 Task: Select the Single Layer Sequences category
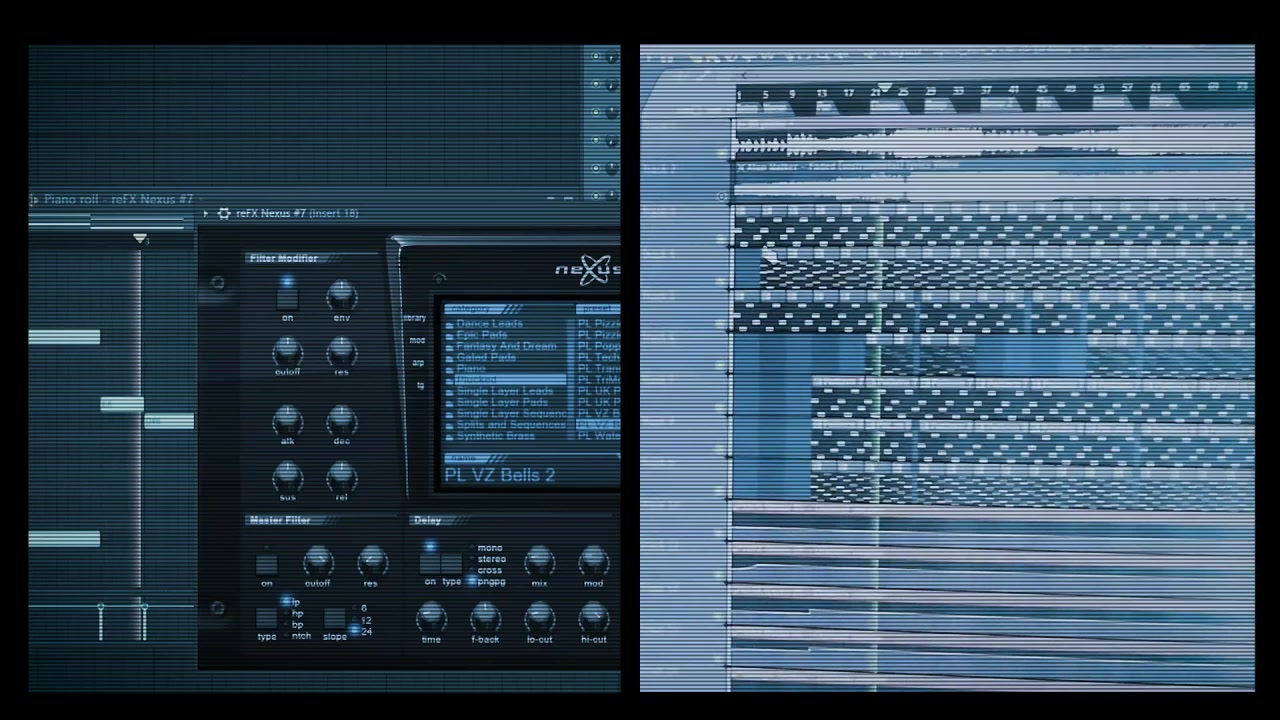[511, 414]
